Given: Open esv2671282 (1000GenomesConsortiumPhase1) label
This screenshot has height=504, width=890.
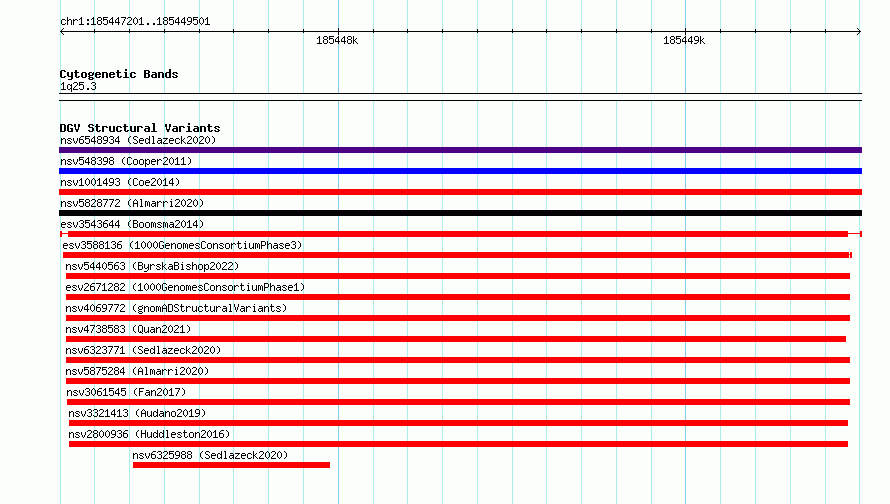Looking at the screenshot, I should click(x=185, y=287).
